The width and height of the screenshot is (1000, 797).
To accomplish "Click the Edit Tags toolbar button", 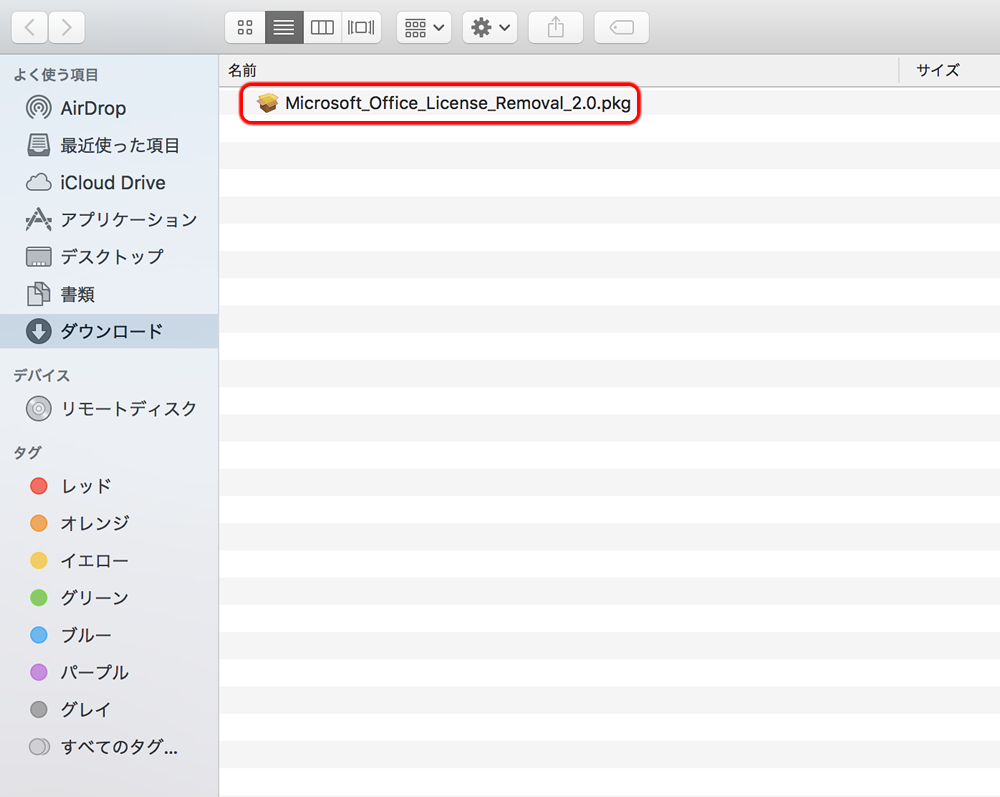I will tap(621, 27).
